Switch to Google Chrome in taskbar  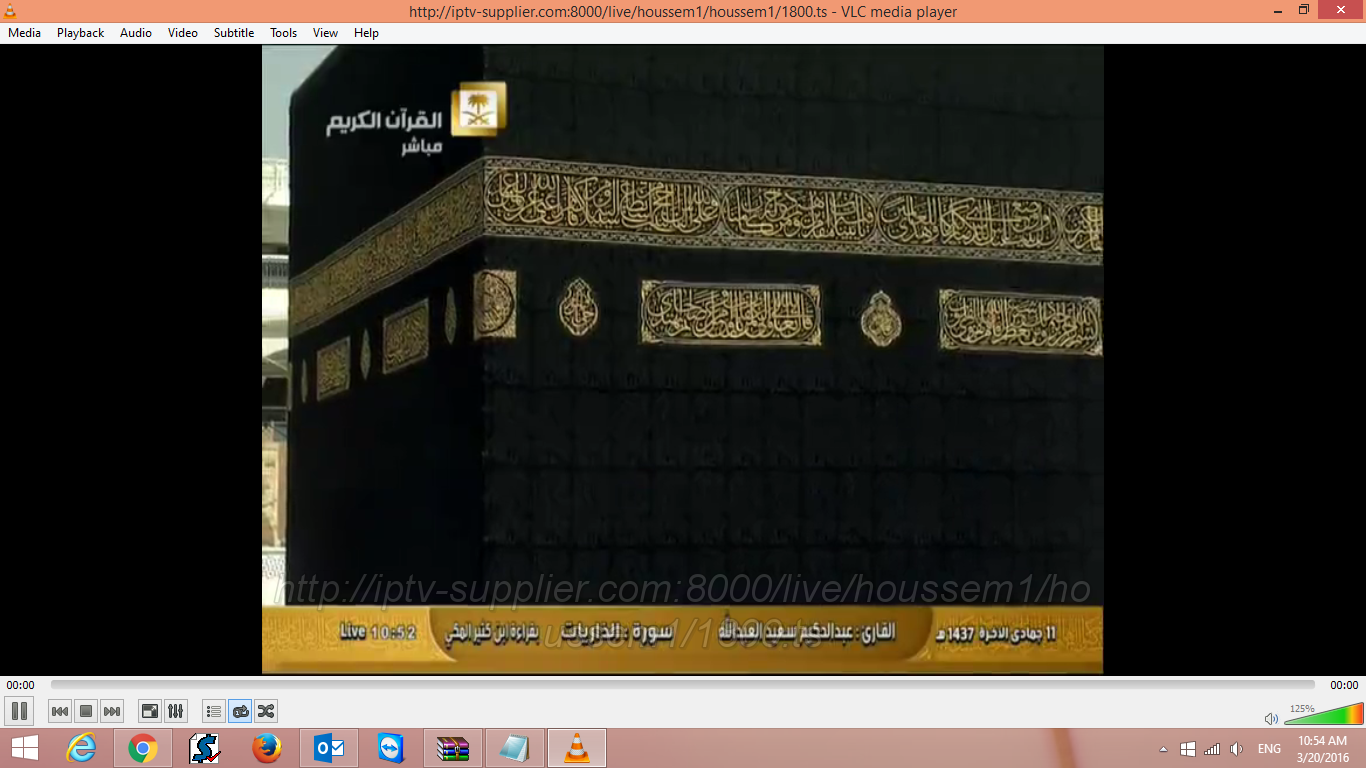(x=143, y=748)
